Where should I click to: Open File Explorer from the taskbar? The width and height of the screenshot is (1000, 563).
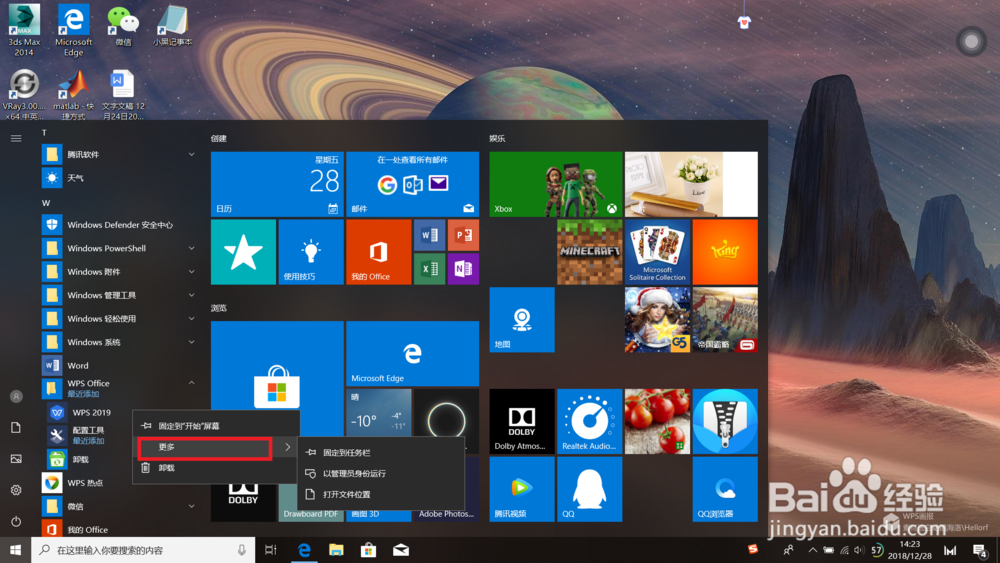(x=336, y=550)
